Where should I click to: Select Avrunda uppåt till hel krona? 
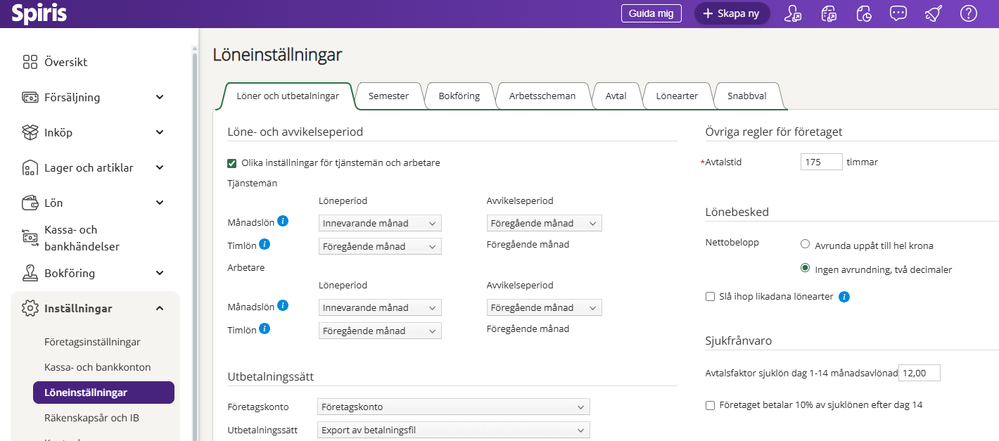coord(805,245)
